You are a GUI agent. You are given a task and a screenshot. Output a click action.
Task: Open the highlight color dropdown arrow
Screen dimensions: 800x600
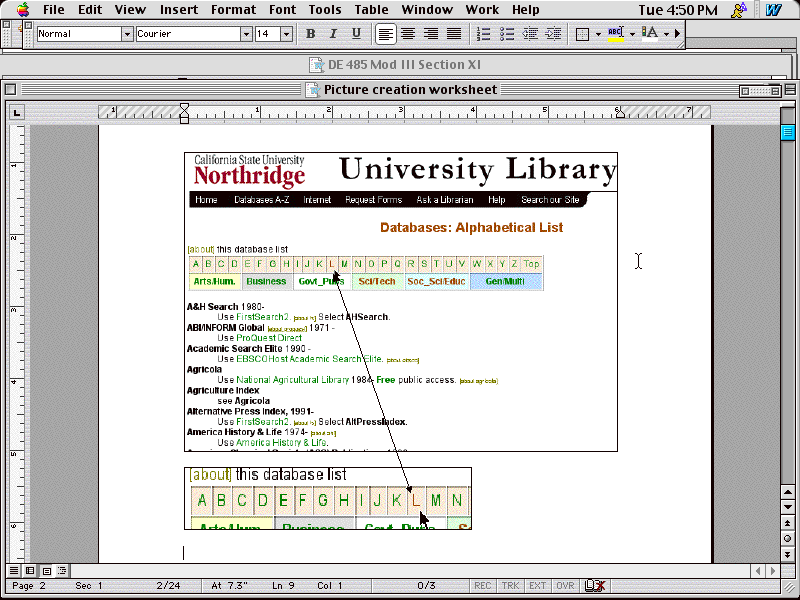(633, 34)
